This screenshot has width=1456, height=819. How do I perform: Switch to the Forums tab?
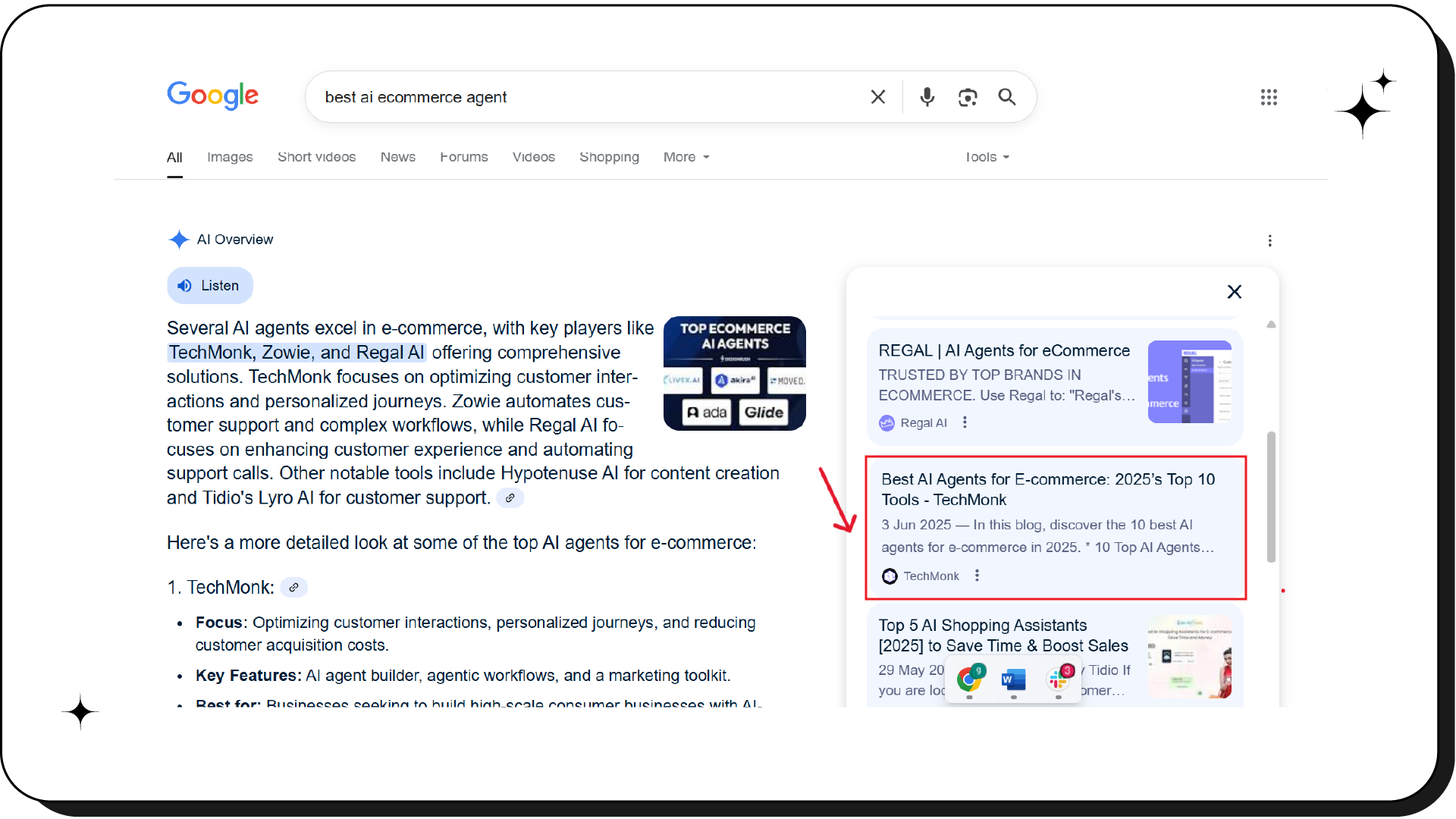pos(464,157)
